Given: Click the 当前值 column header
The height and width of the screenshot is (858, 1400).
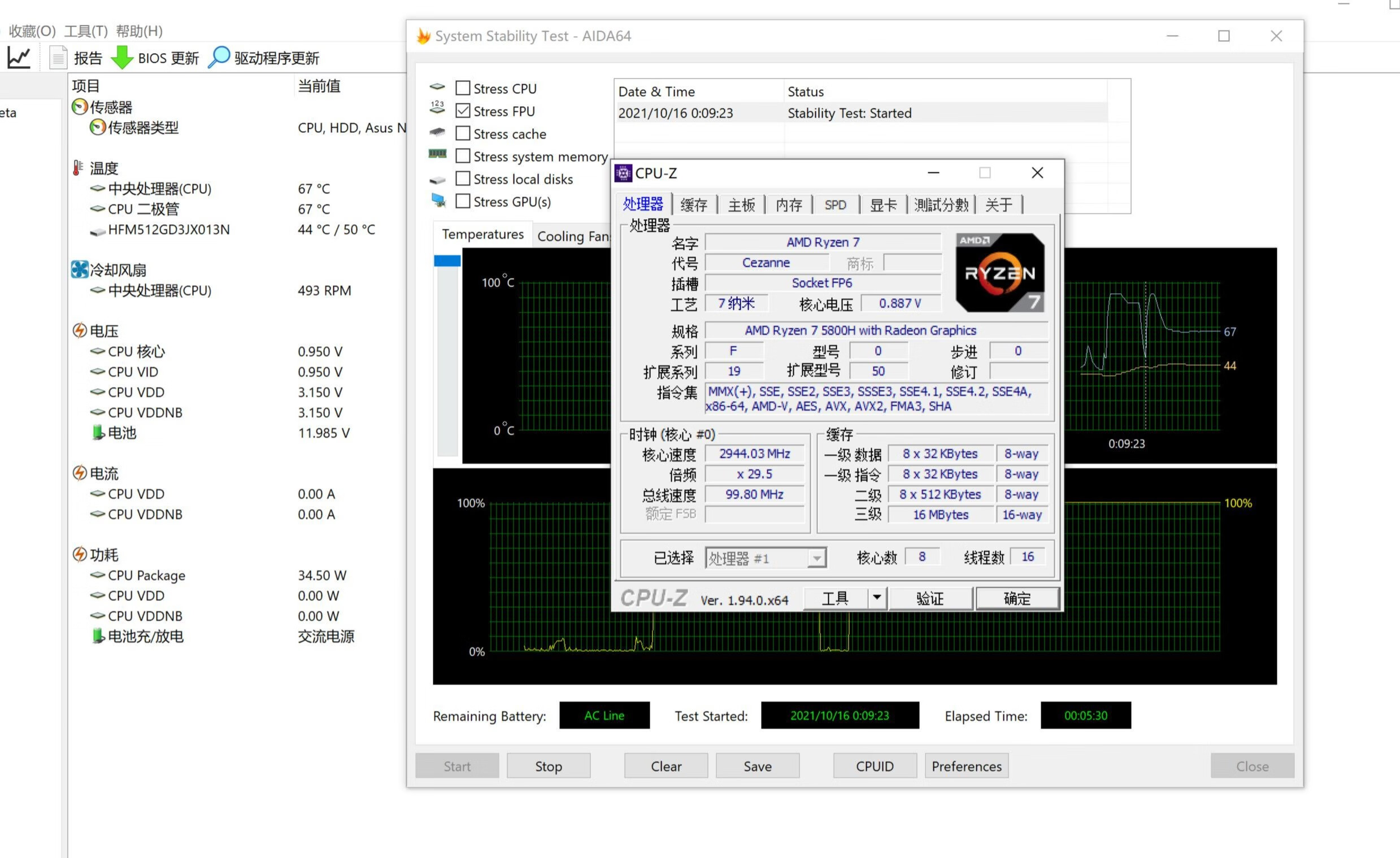Looking at the screenshot, I should click(x=351, y=86).
